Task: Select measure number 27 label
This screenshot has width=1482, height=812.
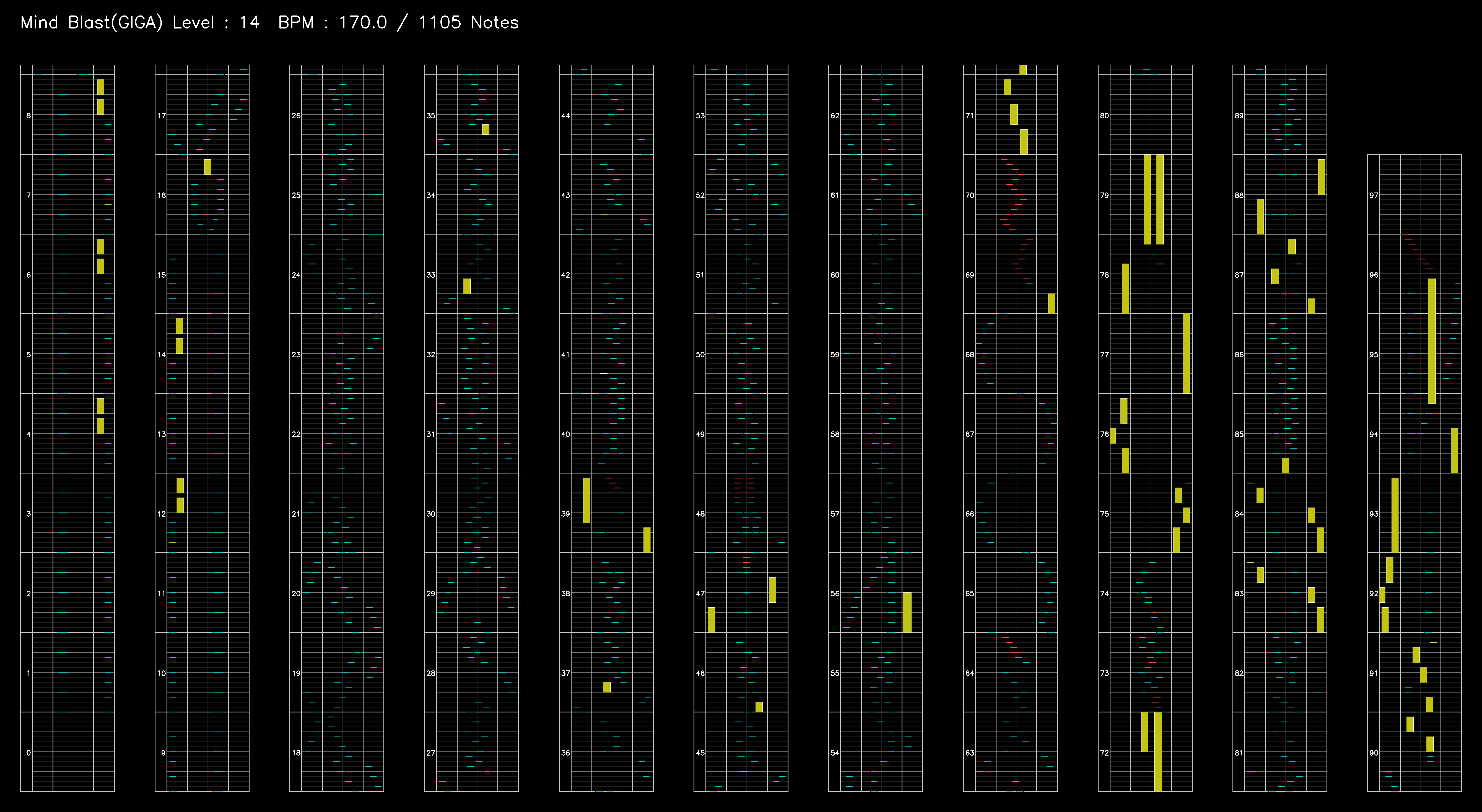Action: tap(431, 753)
